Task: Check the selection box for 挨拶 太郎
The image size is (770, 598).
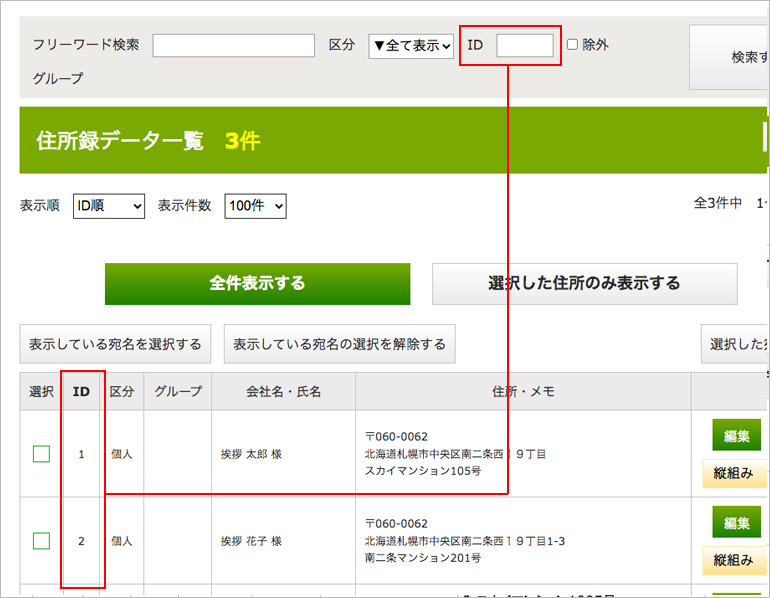Action: 41,454
